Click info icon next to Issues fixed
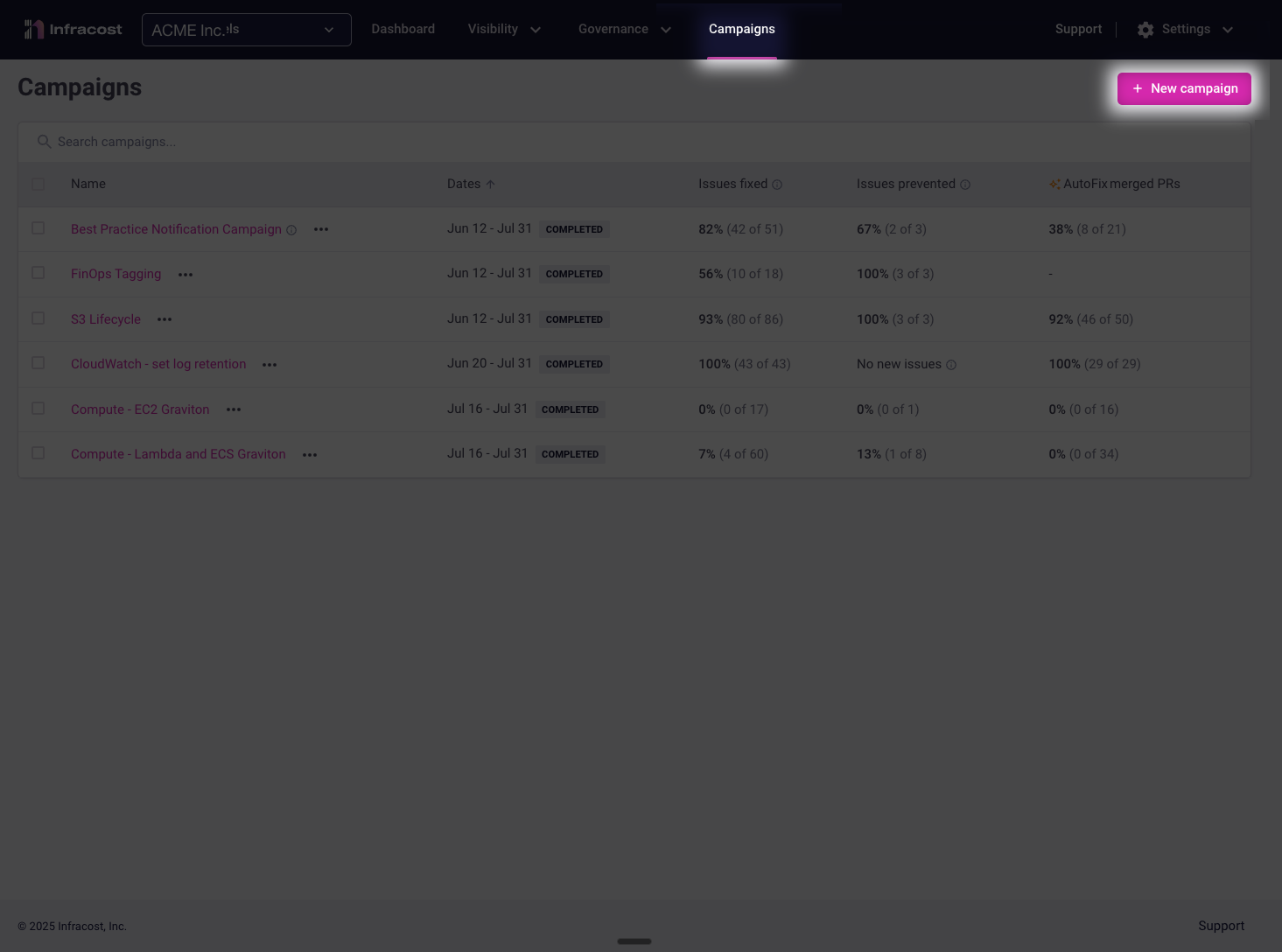The height and width of the screenshot is (952, 1282). [x=777, y=185]
